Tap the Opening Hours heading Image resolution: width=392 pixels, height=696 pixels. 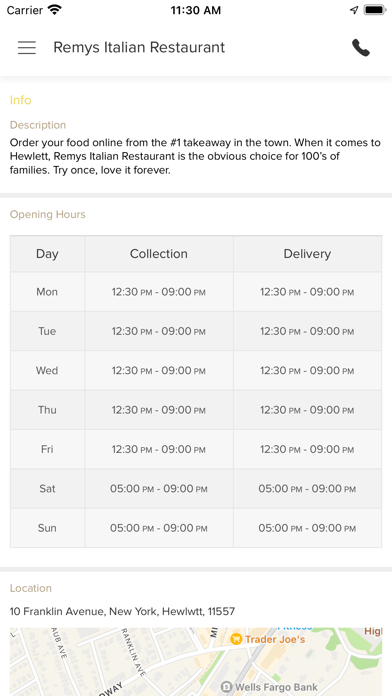[x=48, y=214]
